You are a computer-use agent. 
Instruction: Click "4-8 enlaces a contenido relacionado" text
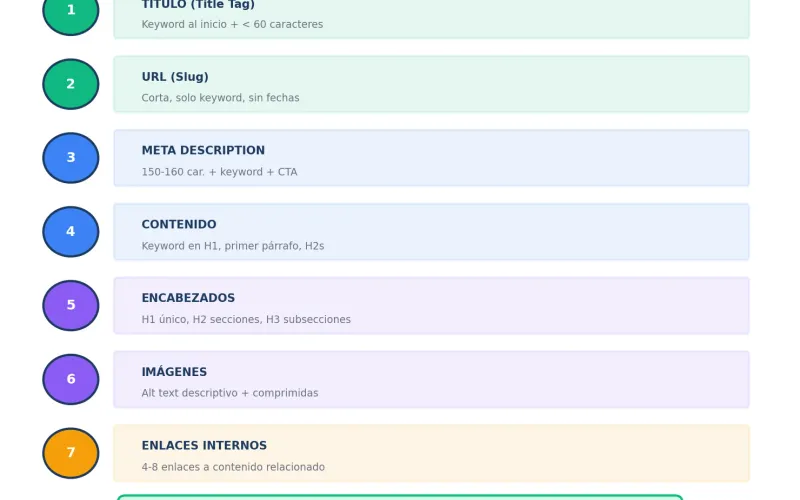(233, 467)
